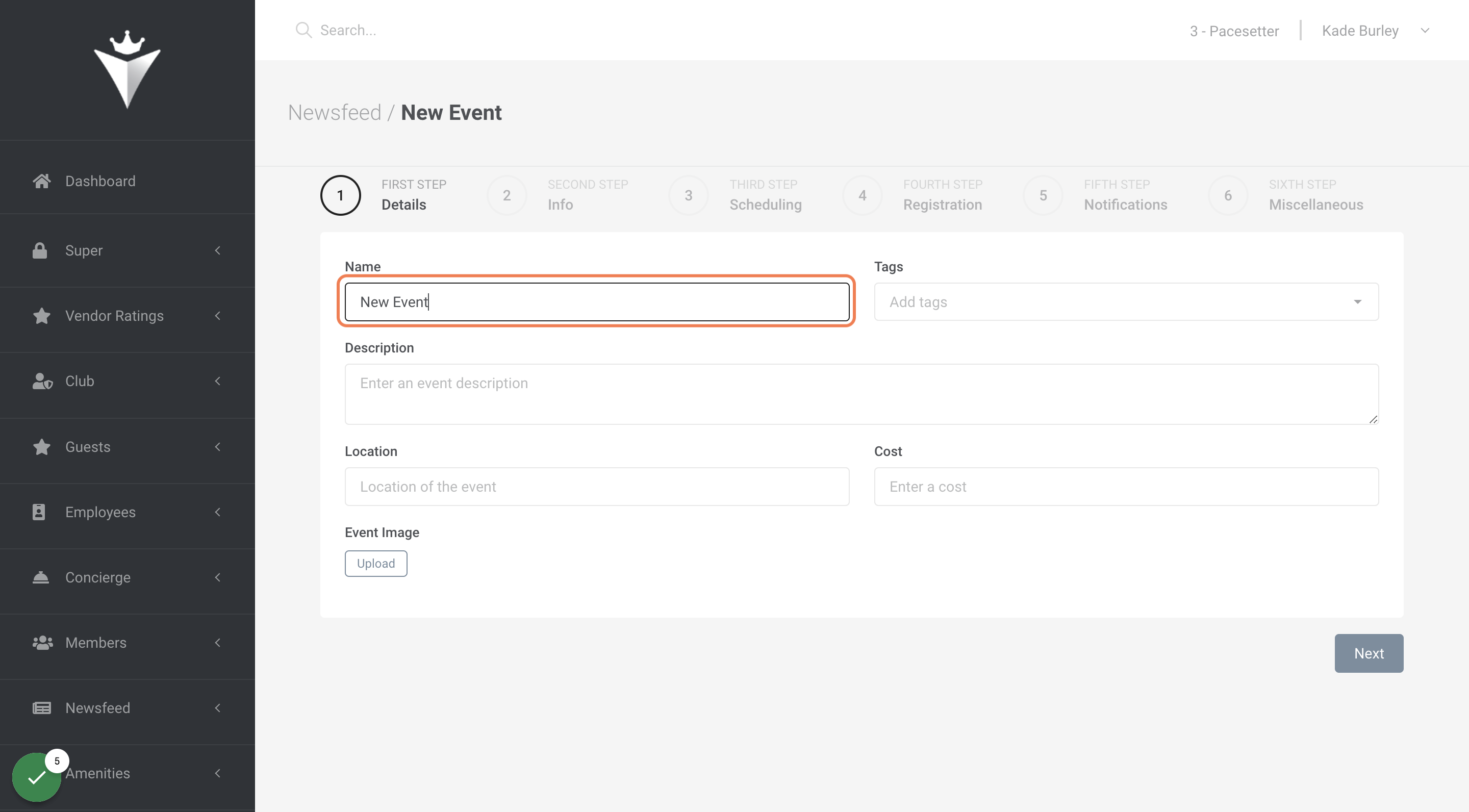Focus the top Search field
The image size is (1469, 812).
348,30
